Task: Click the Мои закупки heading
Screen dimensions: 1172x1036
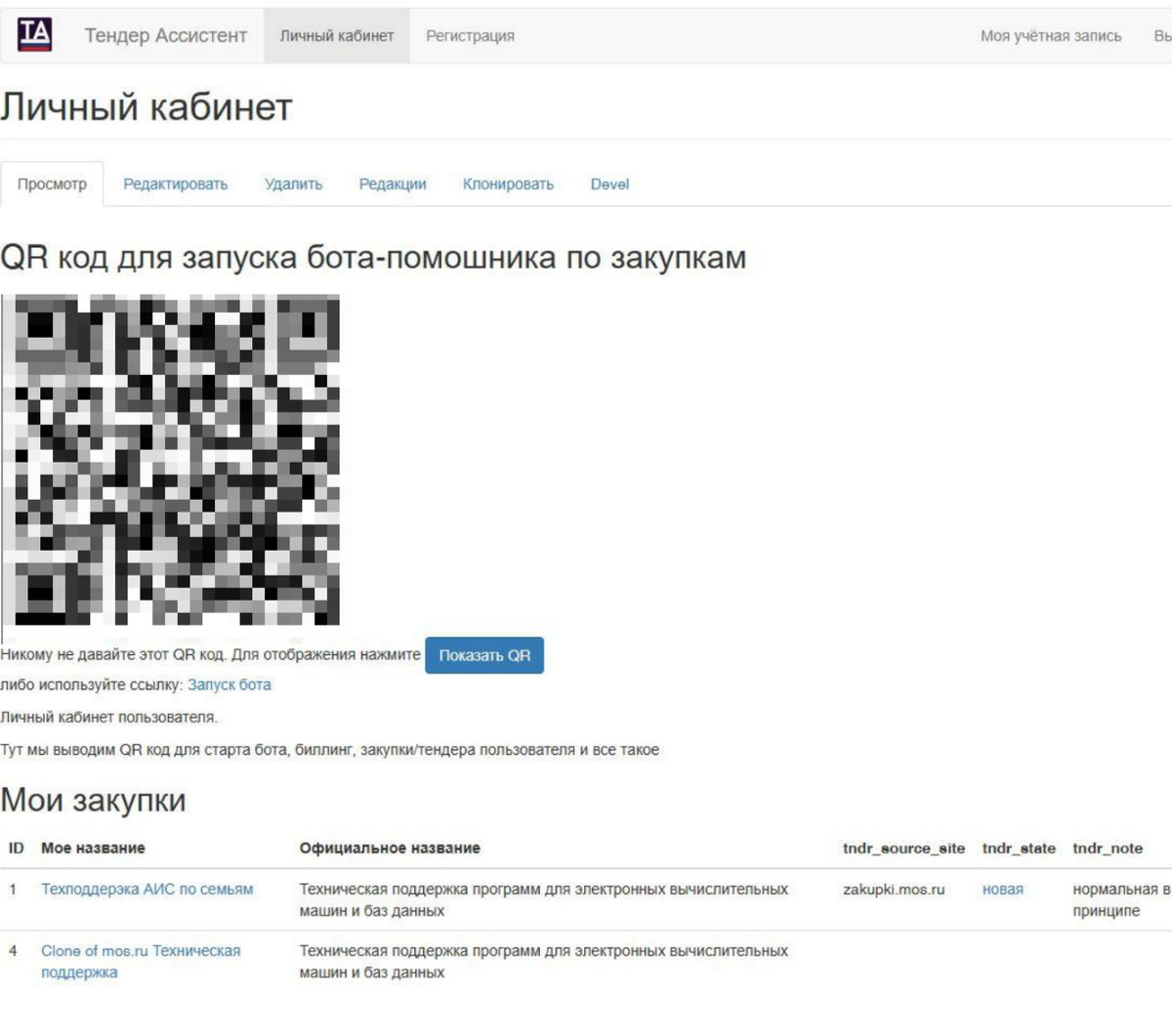Action: (x=93, y=801)
